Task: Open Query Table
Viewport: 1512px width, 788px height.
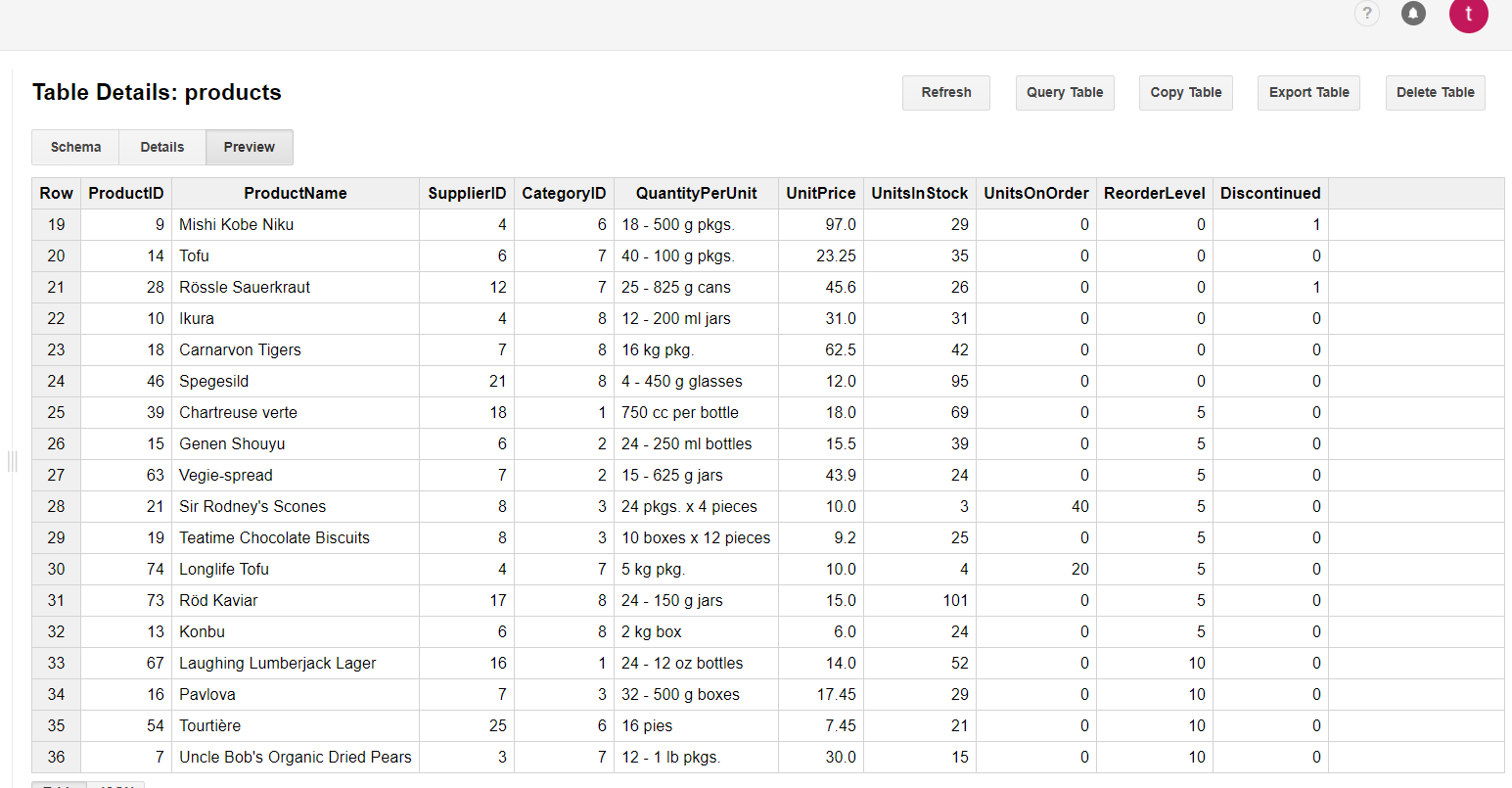Action: click(x=1065, y=92)
